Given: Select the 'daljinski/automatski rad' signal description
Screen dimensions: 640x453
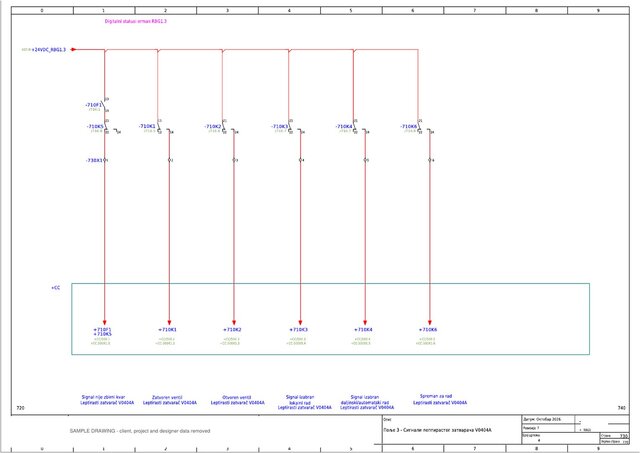Looking at the screenshot, I should point(365,402).
